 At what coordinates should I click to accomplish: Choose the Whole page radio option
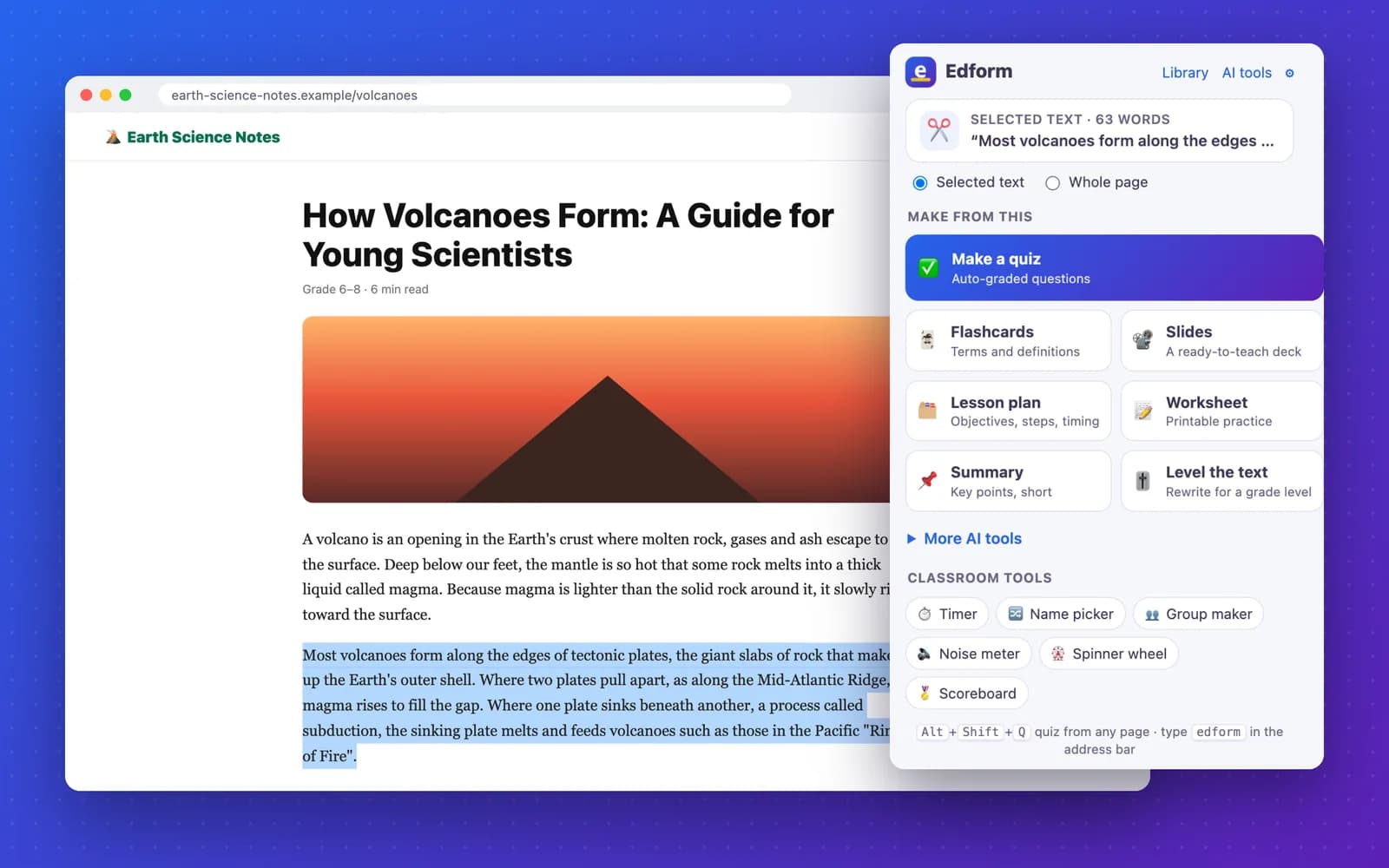[1052, 183]
